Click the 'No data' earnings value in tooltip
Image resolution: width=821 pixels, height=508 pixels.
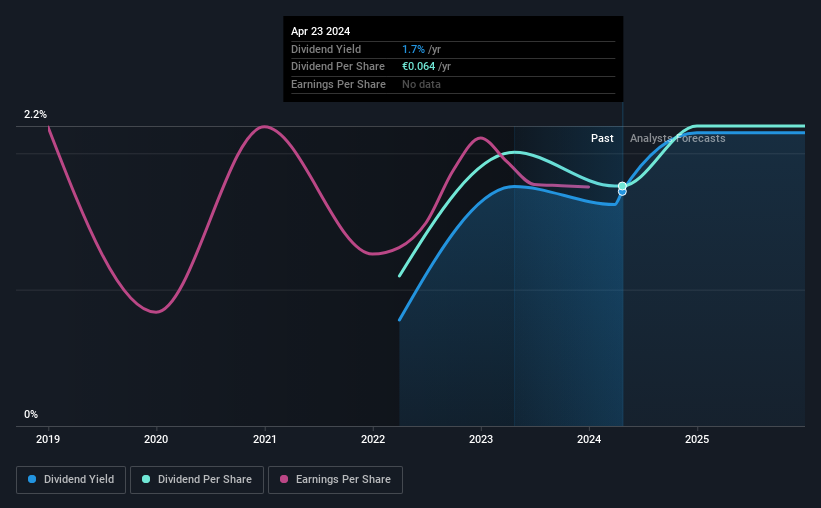pos(421,84)
